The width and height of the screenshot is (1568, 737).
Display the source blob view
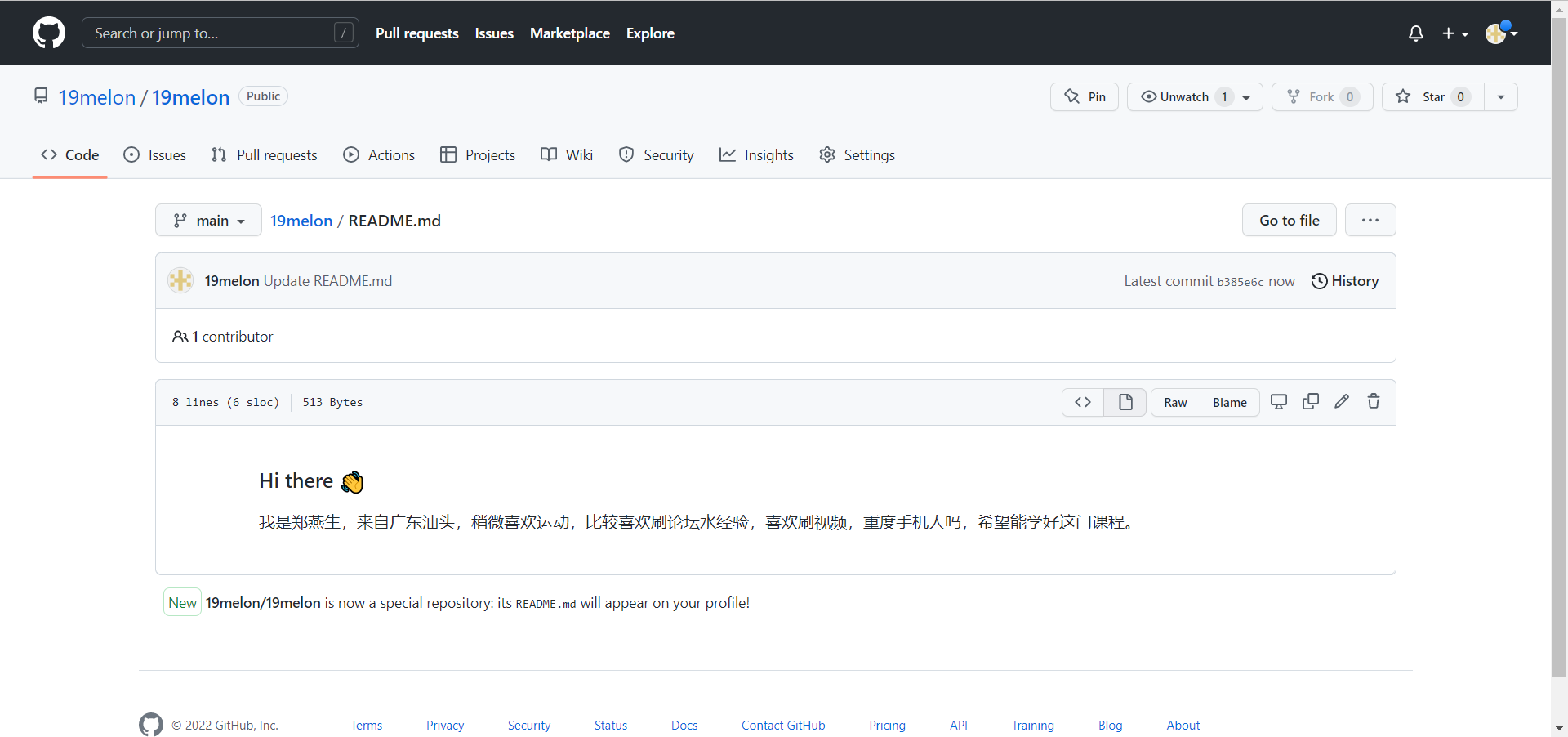1083,402
